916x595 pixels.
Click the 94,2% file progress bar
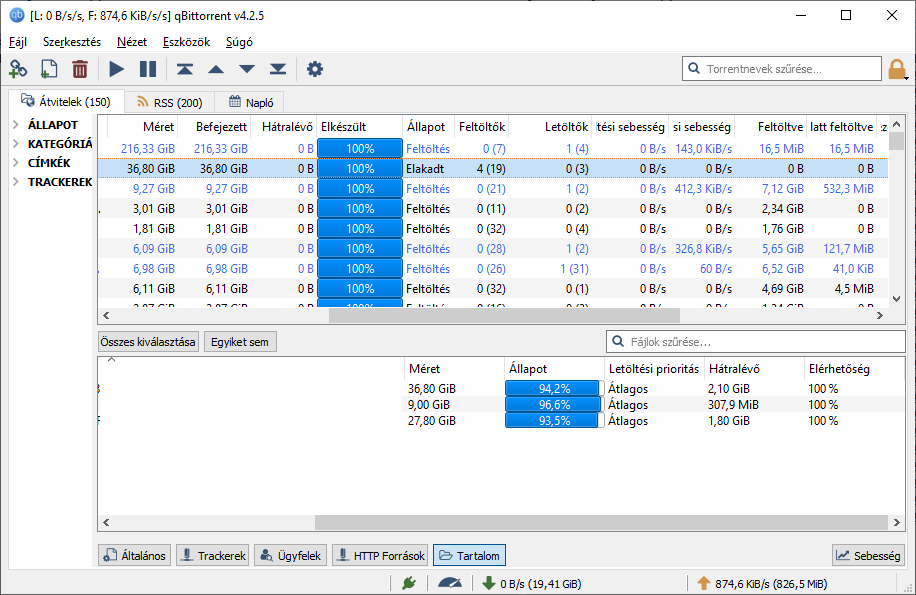554,388
